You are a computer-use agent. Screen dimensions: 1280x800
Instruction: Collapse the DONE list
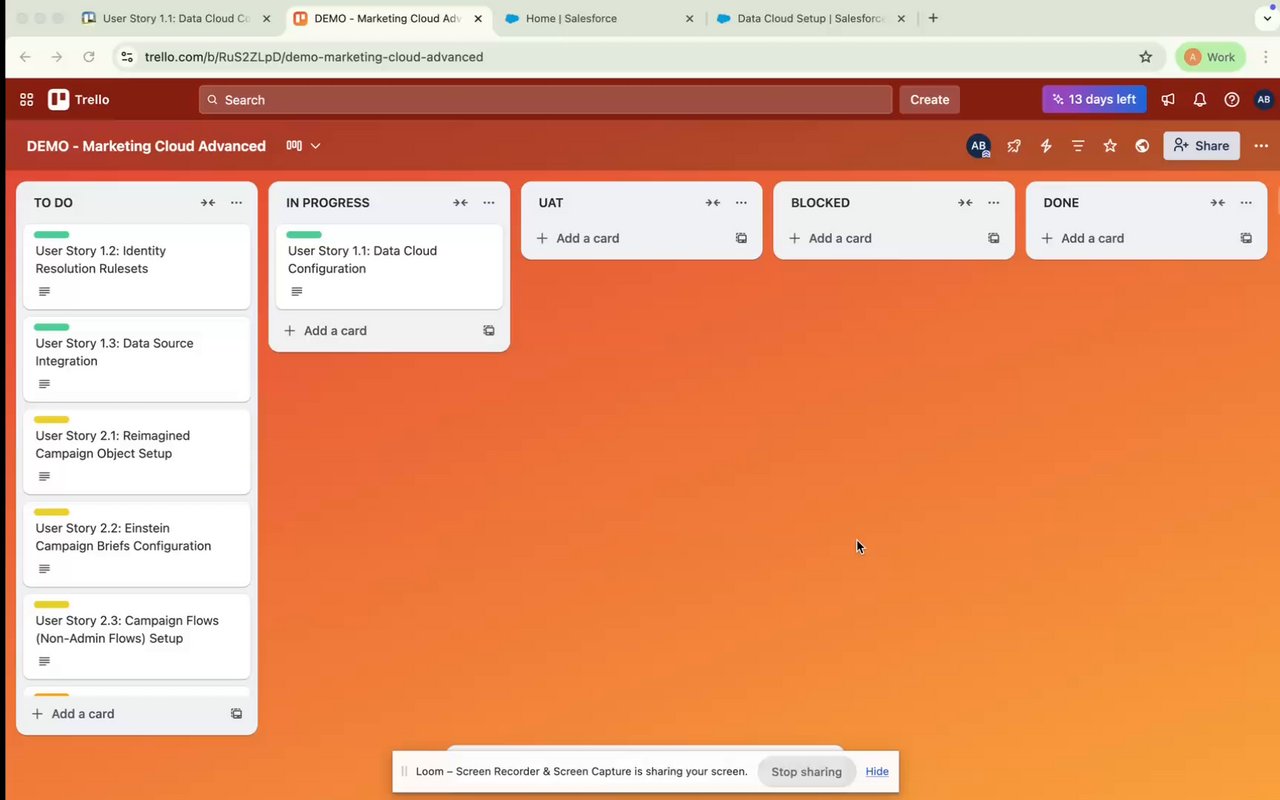pyautogui.click(x=1218, y=203)
